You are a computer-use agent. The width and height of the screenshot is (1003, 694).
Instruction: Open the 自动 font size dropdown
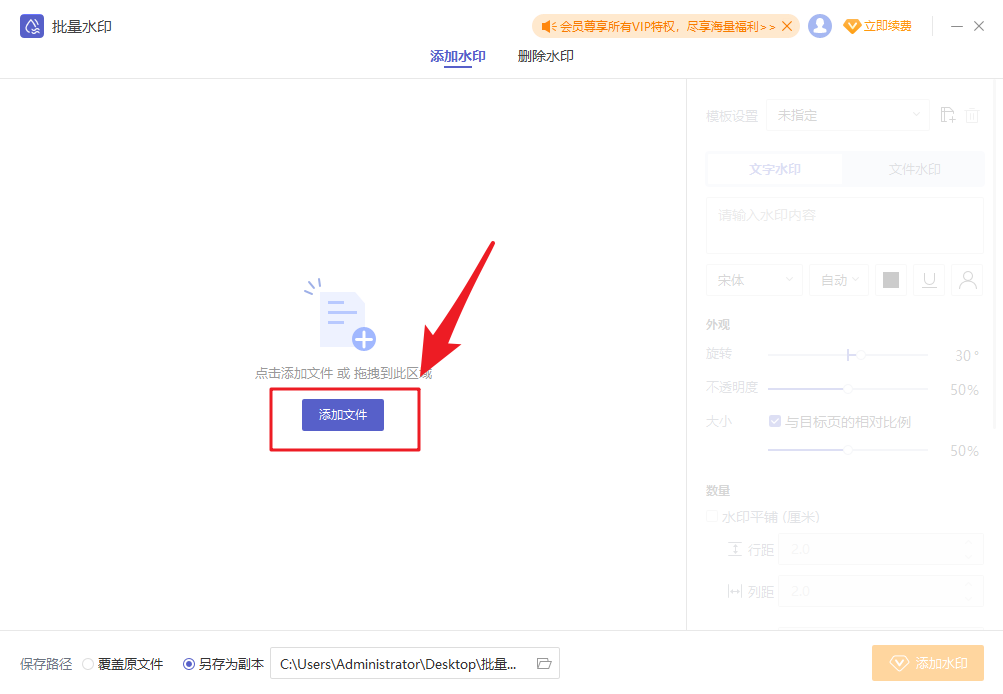(838, 279)
